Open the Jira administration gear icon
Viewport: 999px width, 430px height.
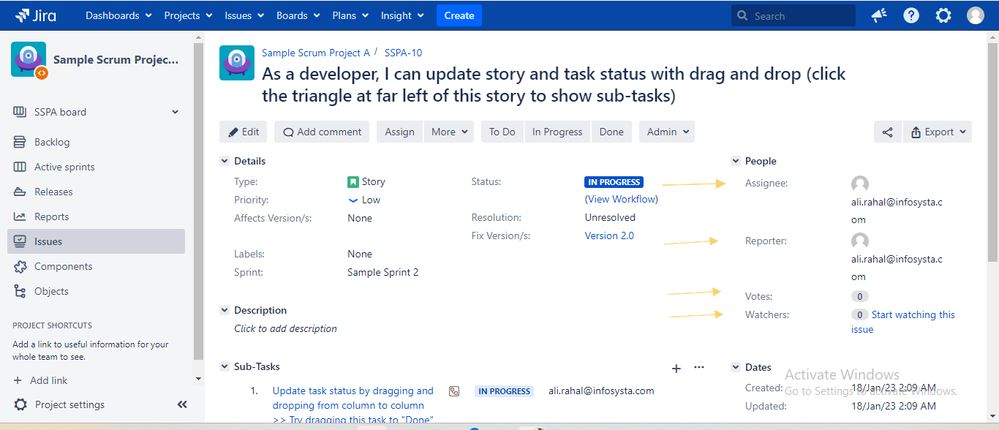pos(943,15)
